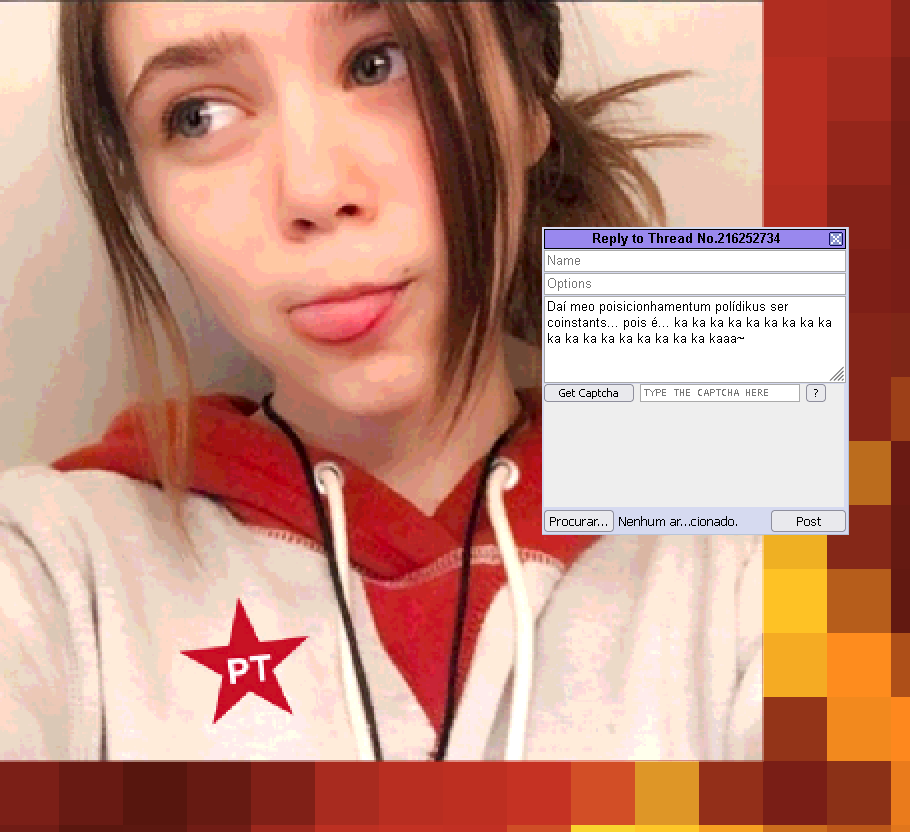910x832 pixels.
Task: Click inside the comment text area
Action: (695, 339)
